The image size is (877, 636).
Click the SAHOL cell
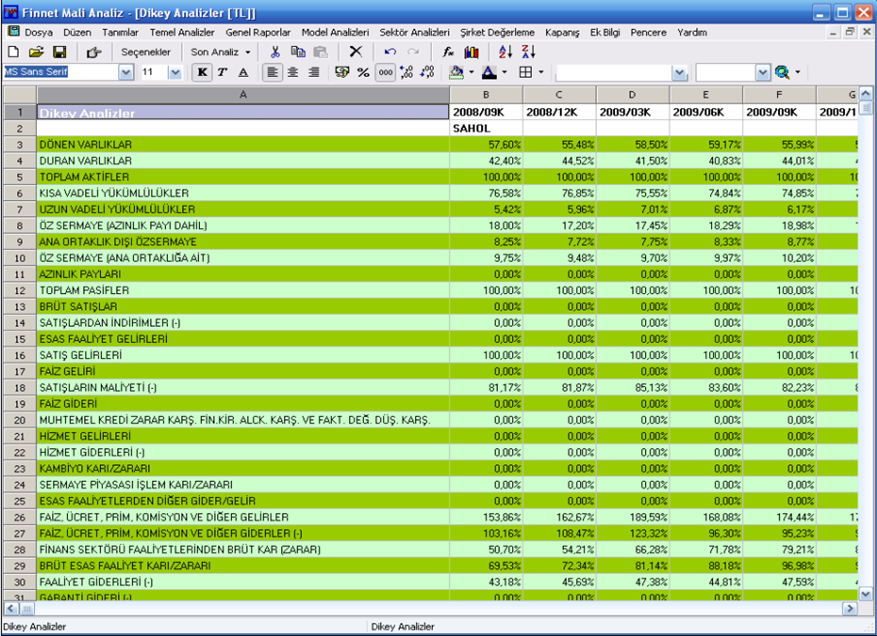tap(486, 128)
